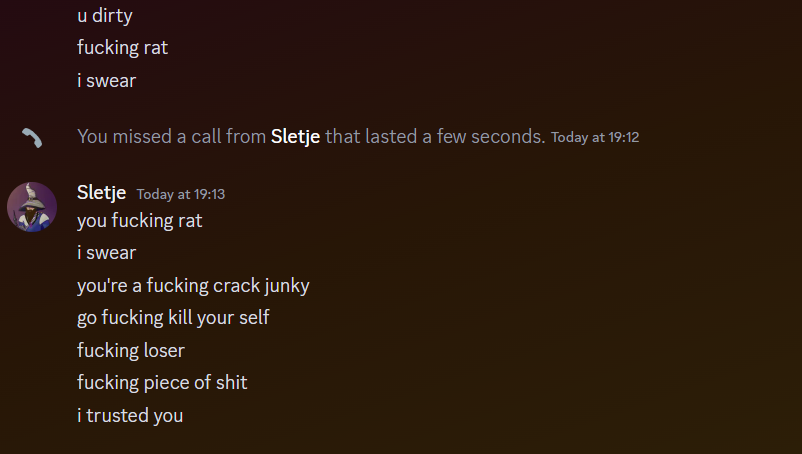This screenshot has height=454, width=802.
Task: Click the message line starting with "go"
Action: [173, 318]
